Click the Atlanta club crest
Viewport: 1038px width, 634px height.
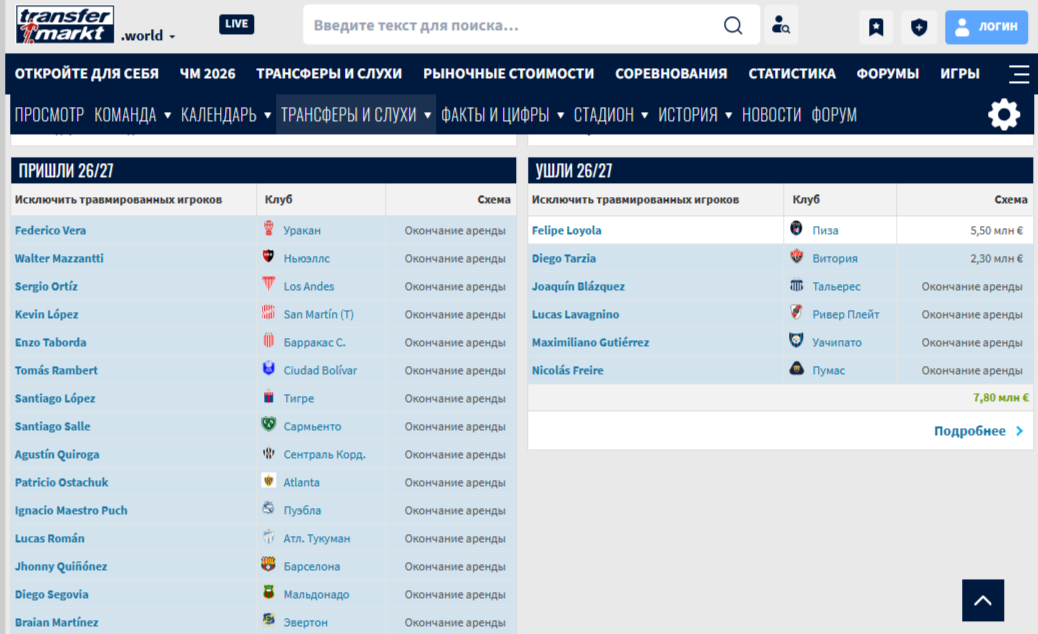pyautogui.click(x=269, y=481)
